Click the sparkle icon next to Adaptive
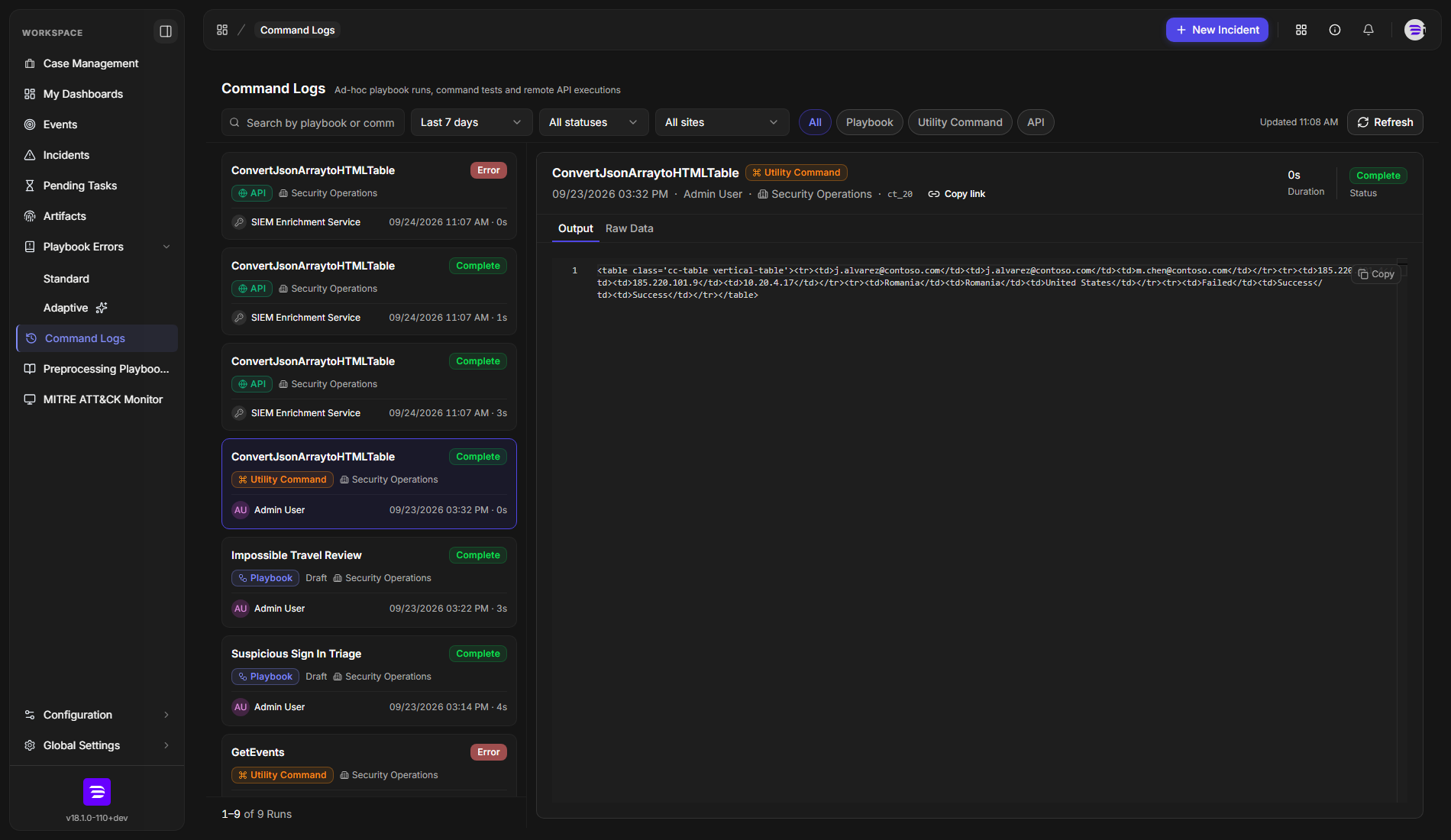Image resolution: width=1451 pixels, height=840 pixels. click(102, 308)
